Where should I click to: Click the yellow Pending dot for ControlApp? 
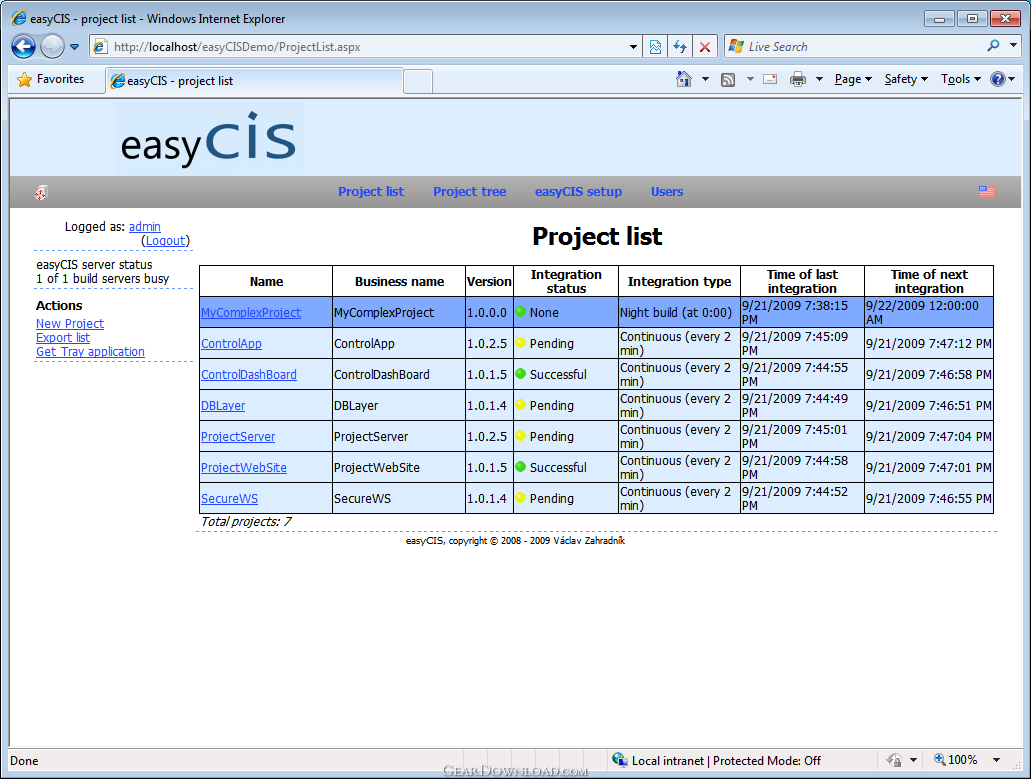[x=521, y=342]
